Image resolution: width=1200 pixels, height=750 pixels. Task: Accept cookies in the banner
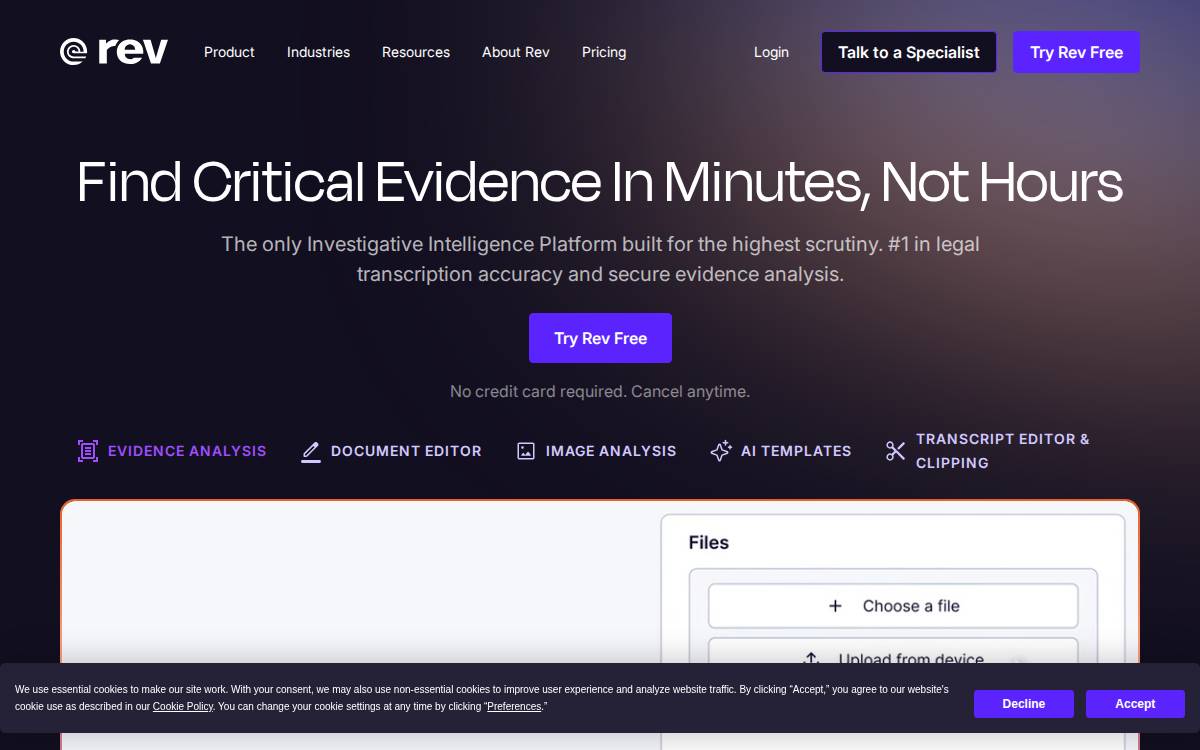(x=1135, y=704)
